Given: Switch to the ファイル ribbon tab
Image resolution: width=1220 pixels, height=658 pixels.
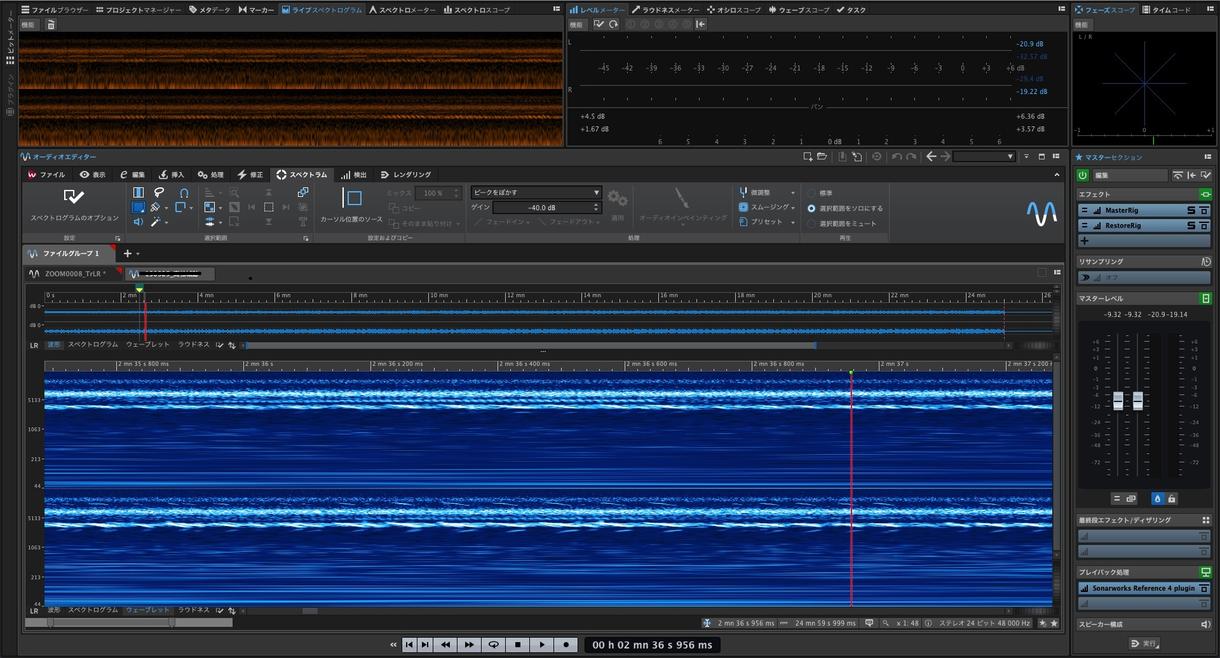Looking at the screenshot, I should 46,174.
